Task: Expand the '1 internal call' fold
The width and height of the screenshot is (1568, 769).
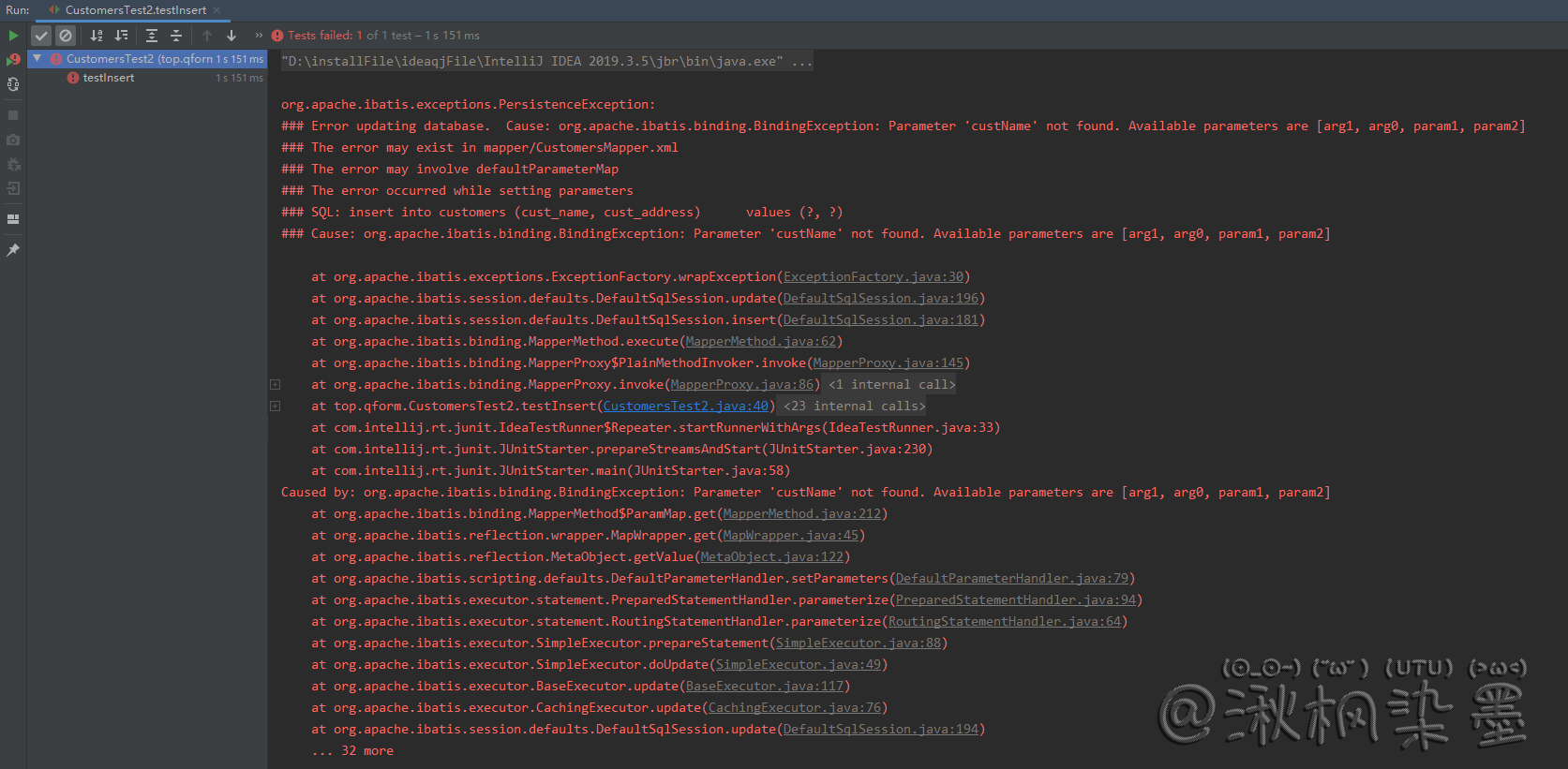Action: click(x=275, y=385)
